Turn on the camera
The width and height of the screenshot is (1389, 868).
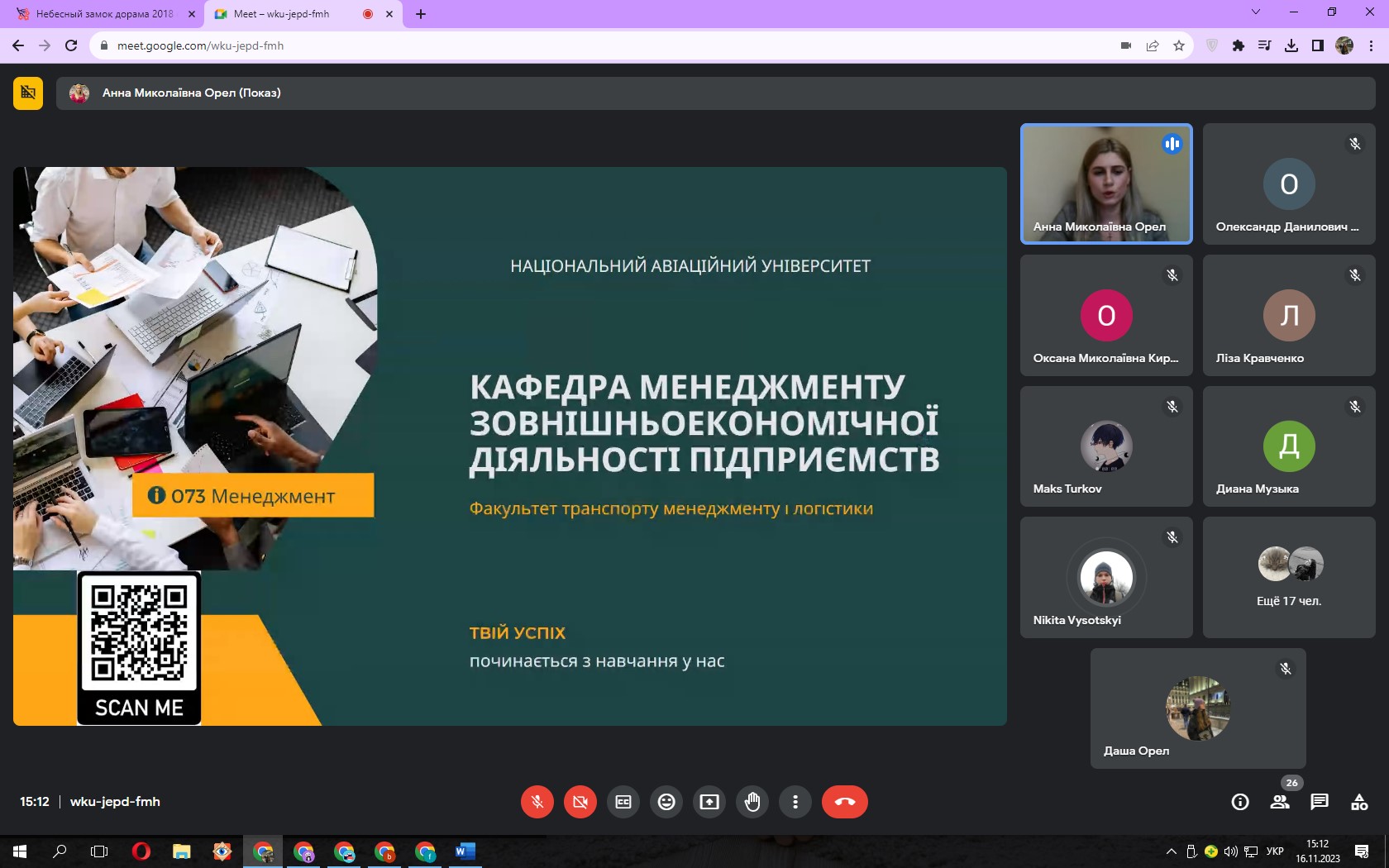pyautogui.click(x=580, y=802)
